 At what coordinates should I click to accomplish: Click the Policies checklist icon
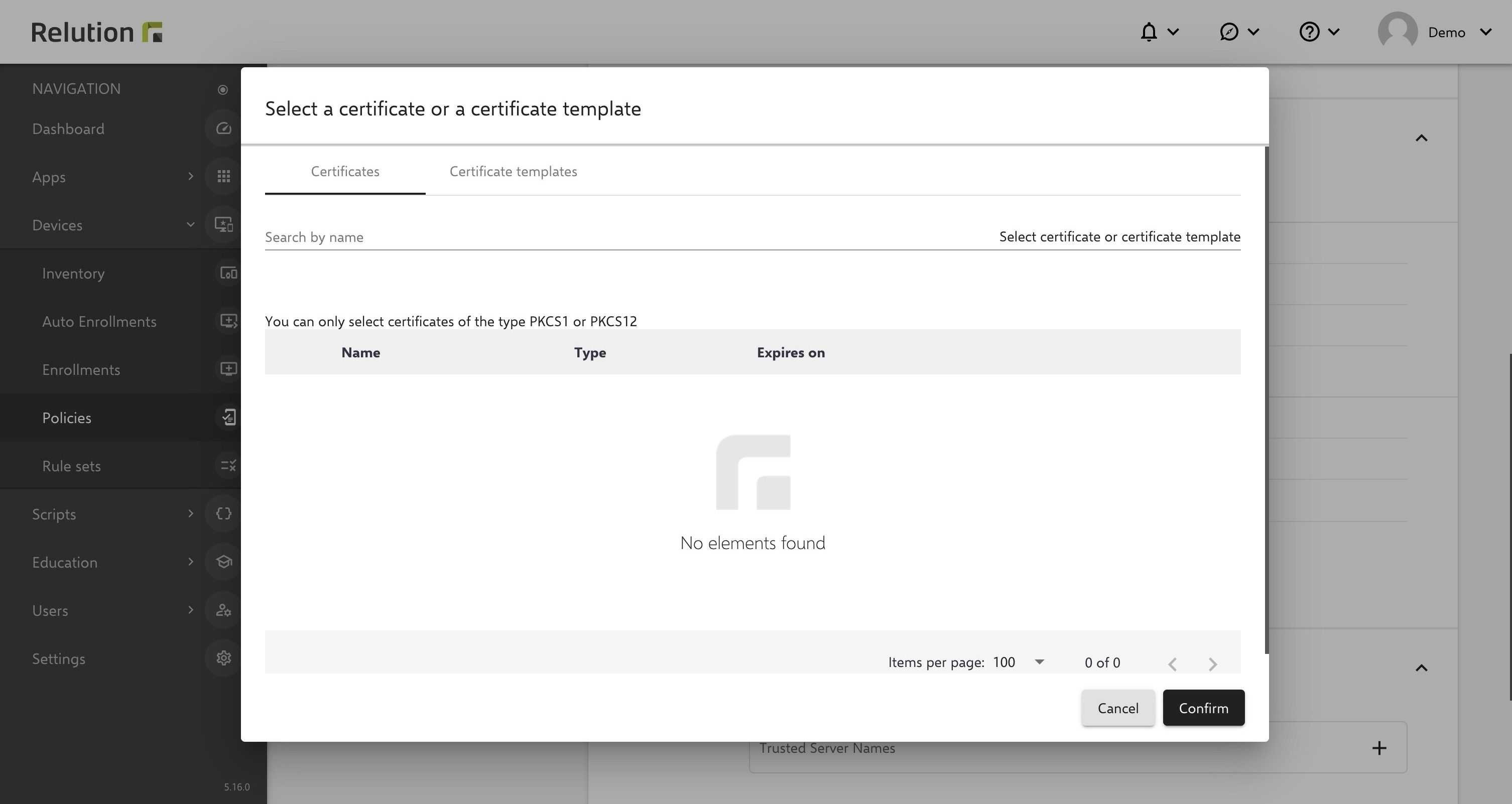tap(228, 417)
